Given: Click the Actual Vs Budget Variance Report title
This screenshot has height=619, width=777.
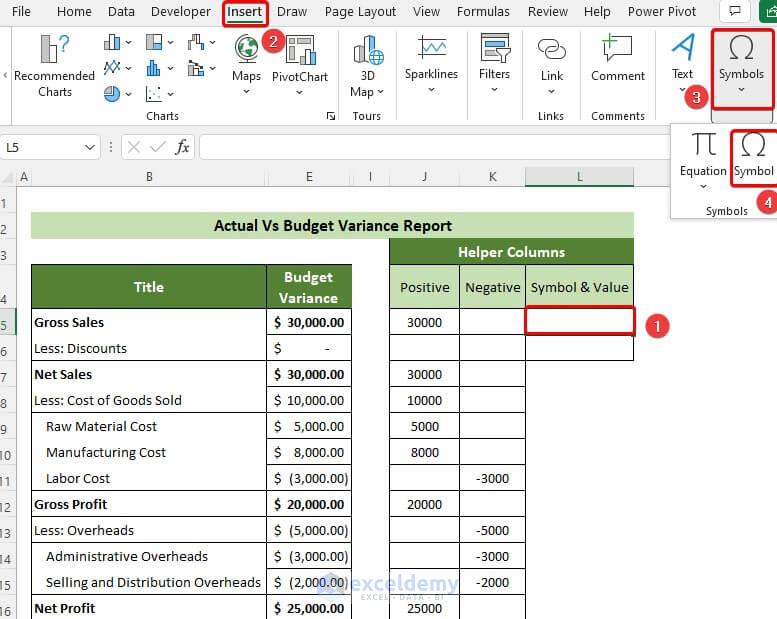Looking at the screenshot, I should pyautogui.click(x=333, y=226).
